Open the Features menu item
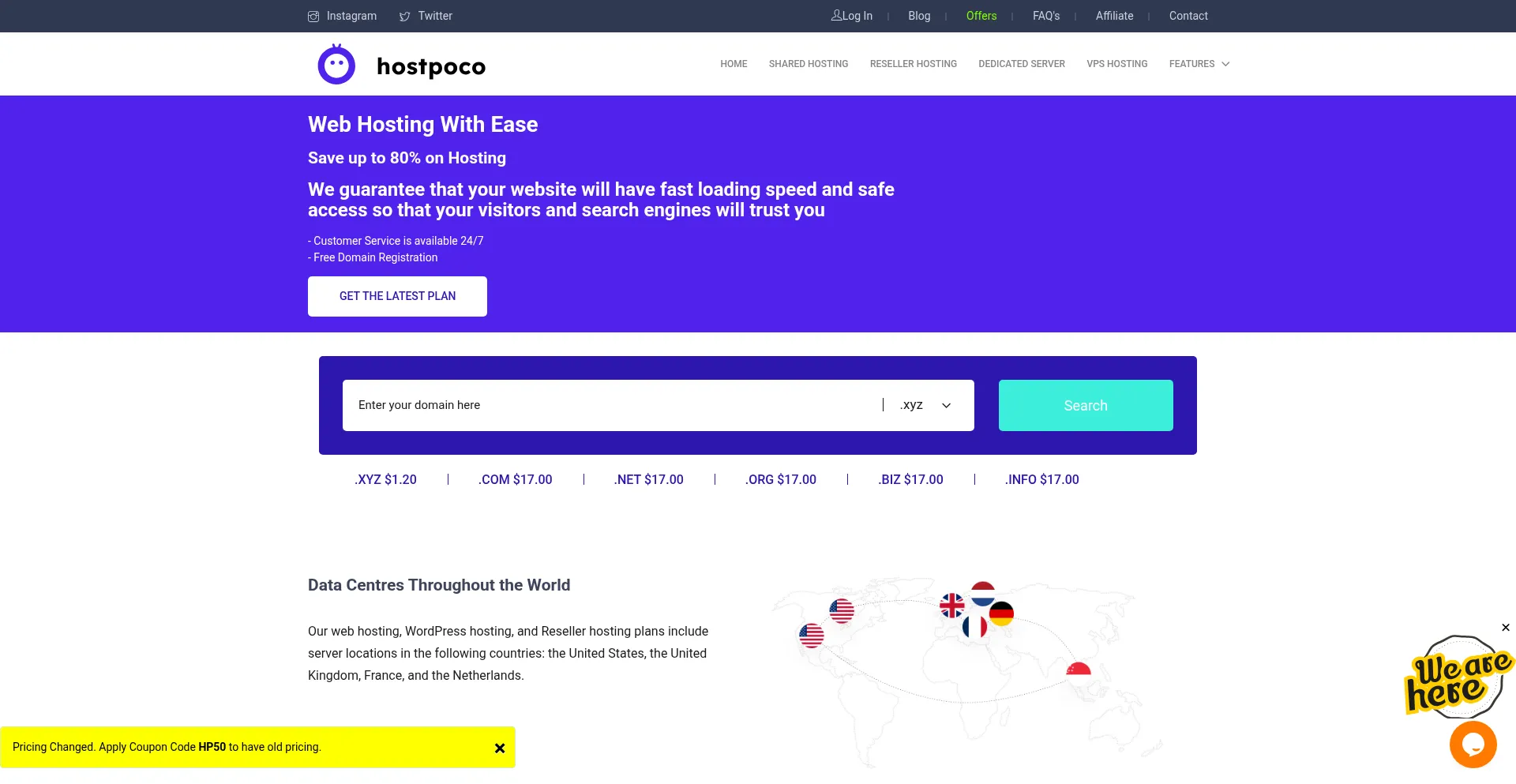 pyautogui.click(x=1192, y=64)
